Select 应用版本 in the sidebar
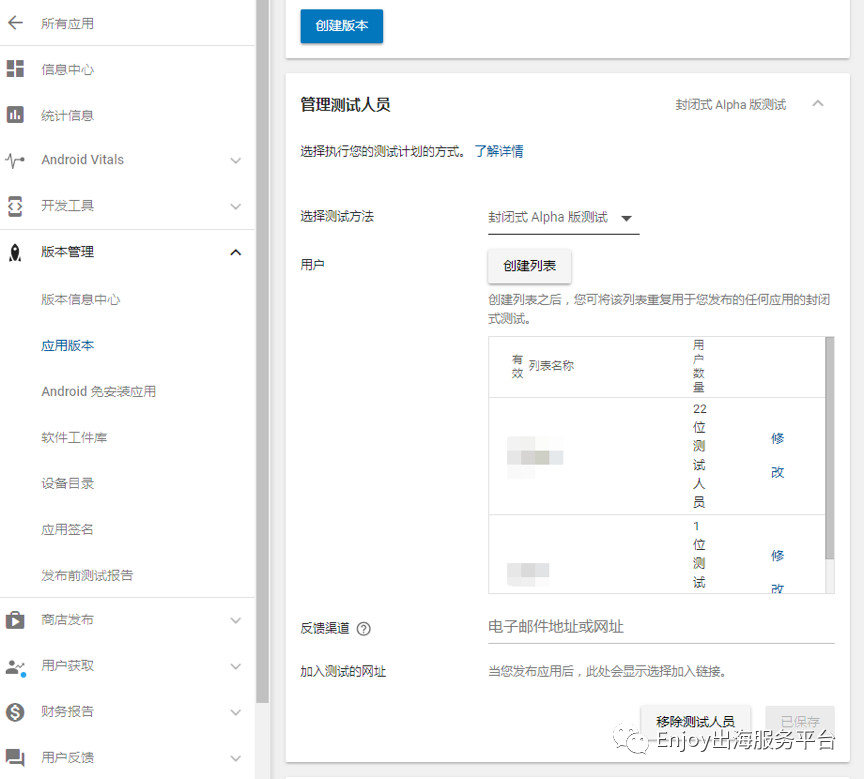 point(68,345)
